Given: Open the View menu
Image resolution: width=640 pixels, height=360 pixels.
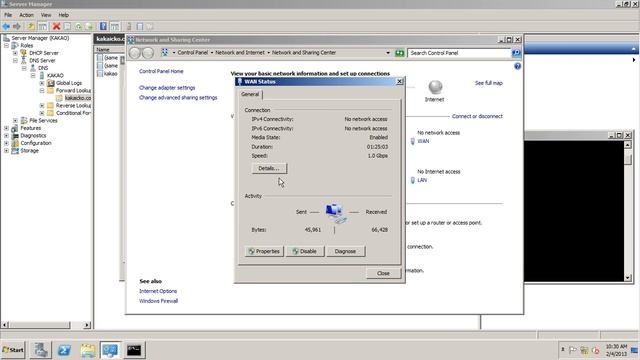Looking at the screenshot, I should coord(46,15).
